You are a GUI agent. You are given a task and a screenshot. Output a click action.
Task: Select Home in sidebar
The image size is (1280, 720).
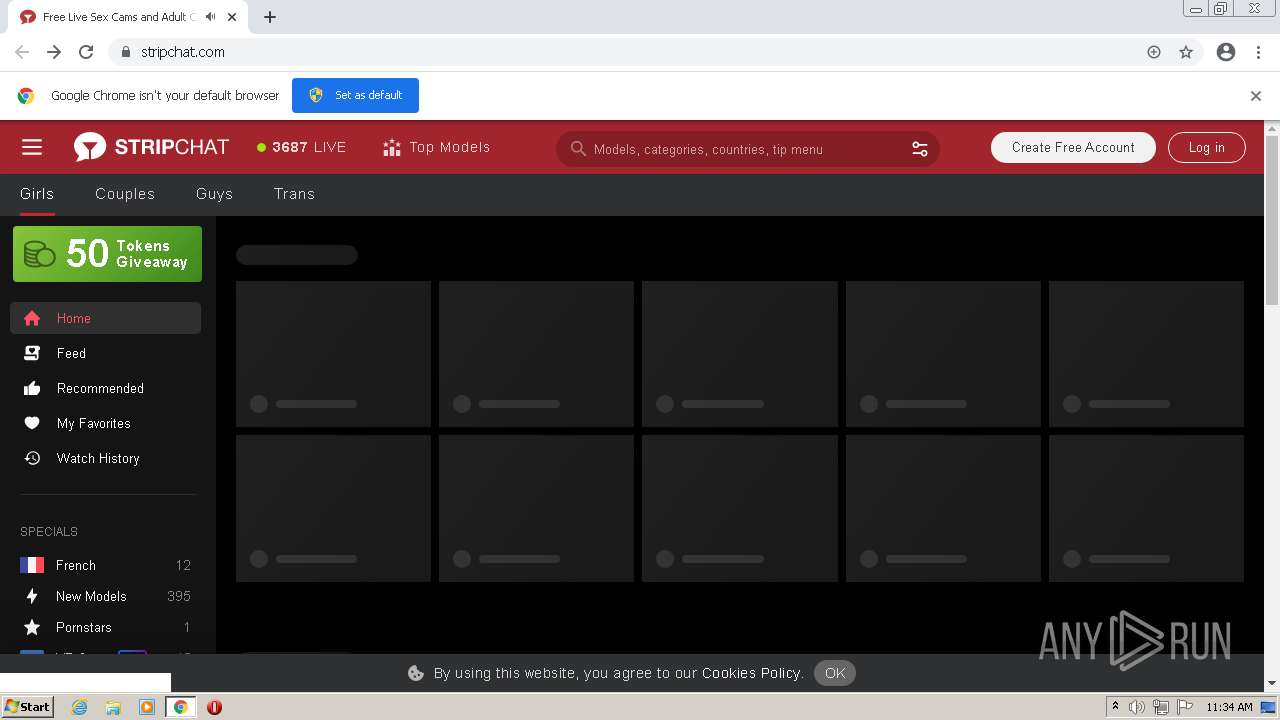pos(105,318)
